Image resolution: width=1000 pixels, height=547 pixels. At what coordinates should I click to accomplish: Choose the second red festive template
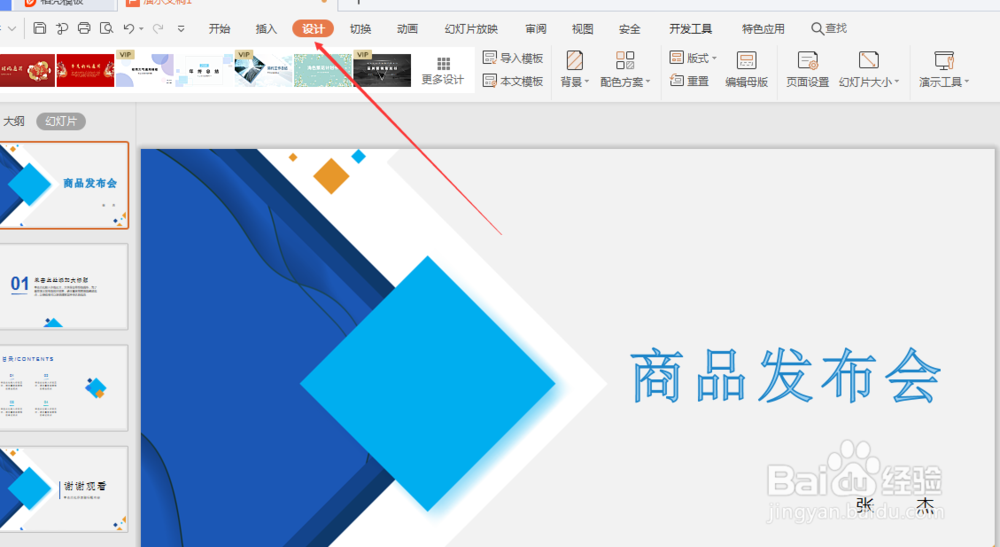tap(85, 70)
